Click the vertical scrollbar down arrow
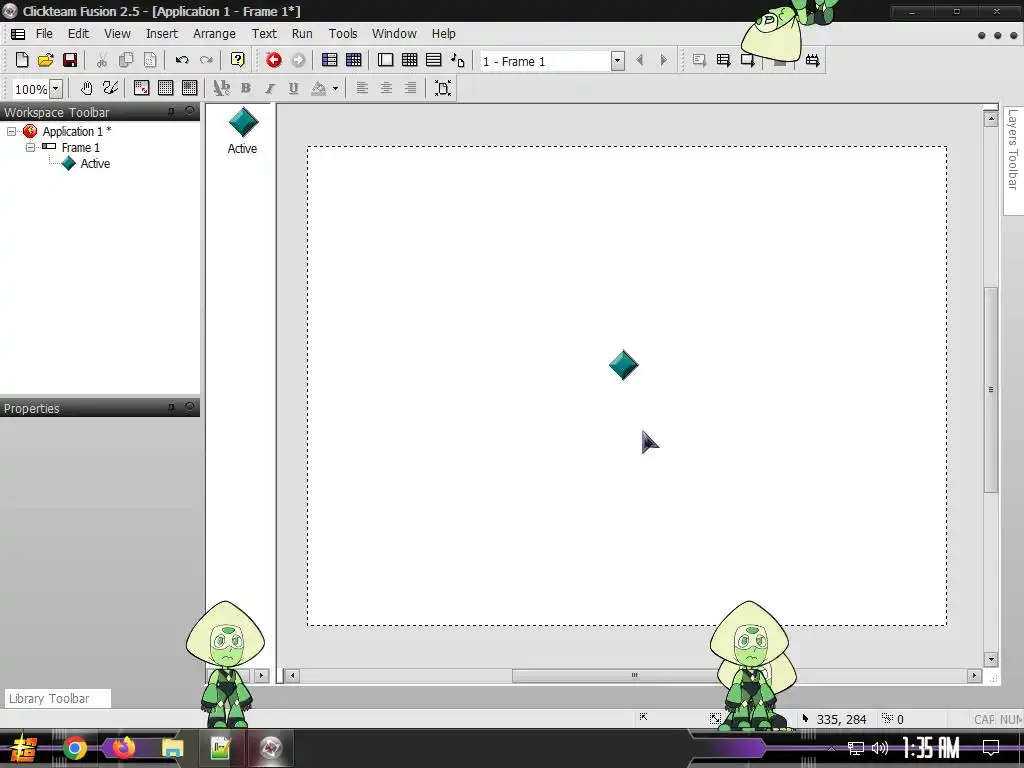This screenshot has height=768, width=1024. tap(991, 659)
